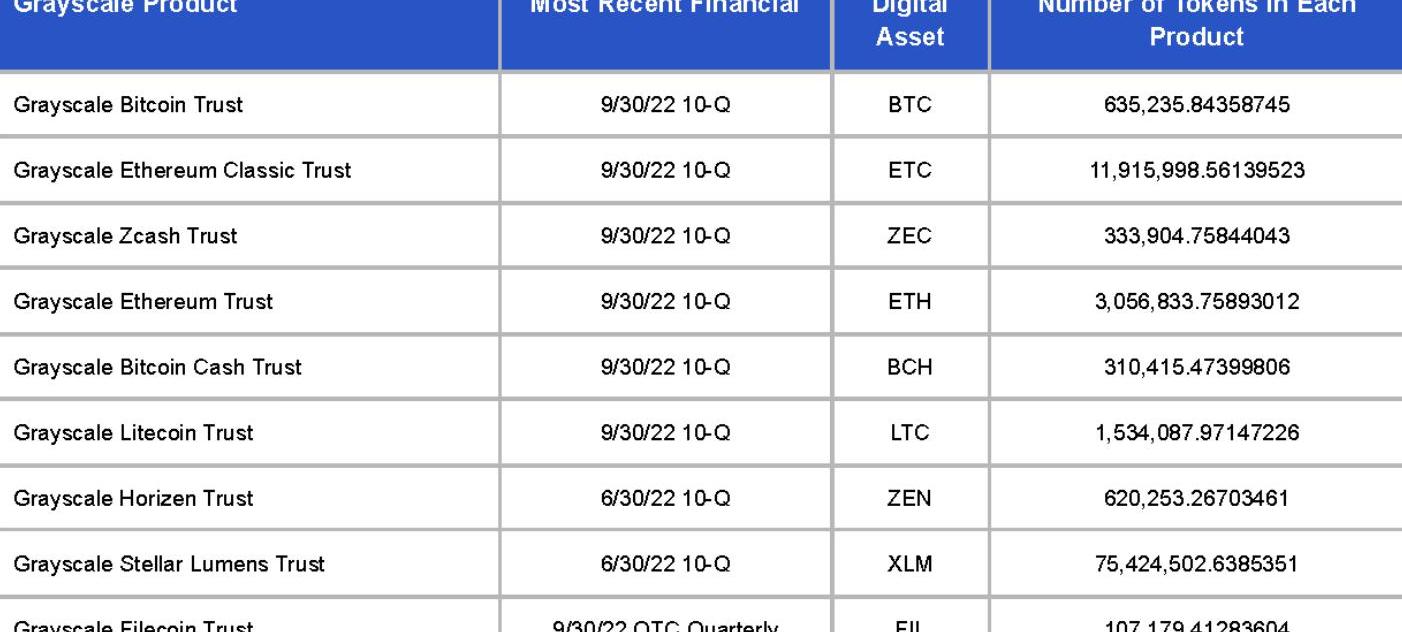Click the XLM ticker cell
The image size is (1402, 632).
tap(910, 564)
